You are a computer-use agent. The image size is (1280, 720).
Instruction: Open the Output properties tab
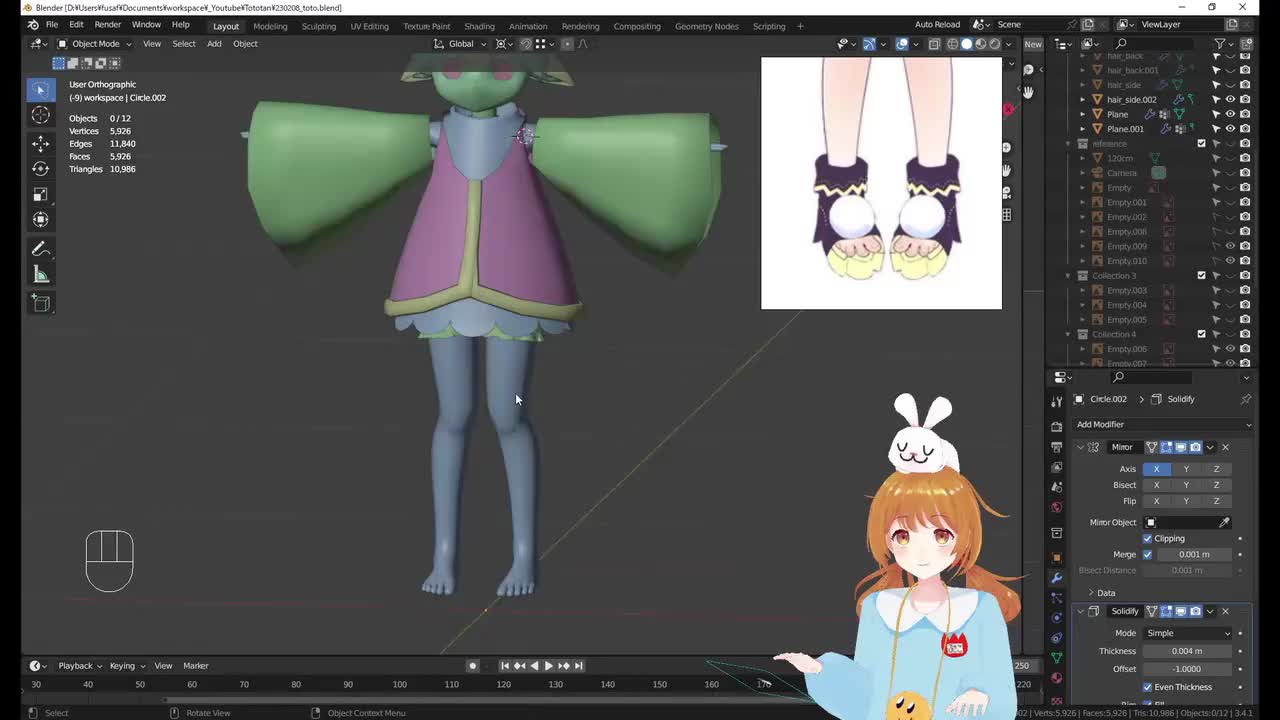tap(1056, 446)
